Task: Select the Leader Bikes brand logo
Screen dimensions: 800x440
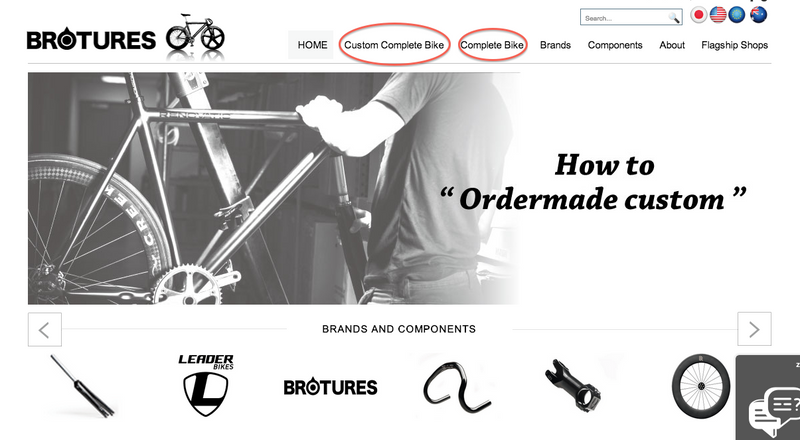Action: point(206,385)
